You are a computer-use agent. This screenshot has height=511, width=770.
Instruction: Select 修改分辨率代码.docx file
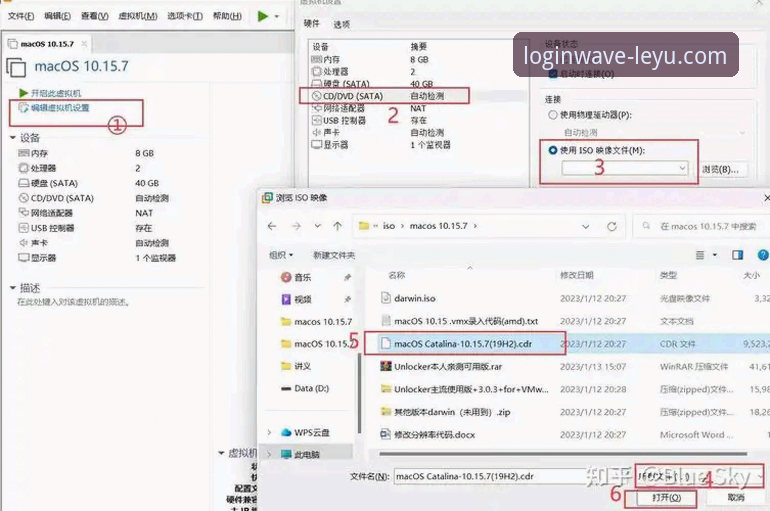click(434, 434)
